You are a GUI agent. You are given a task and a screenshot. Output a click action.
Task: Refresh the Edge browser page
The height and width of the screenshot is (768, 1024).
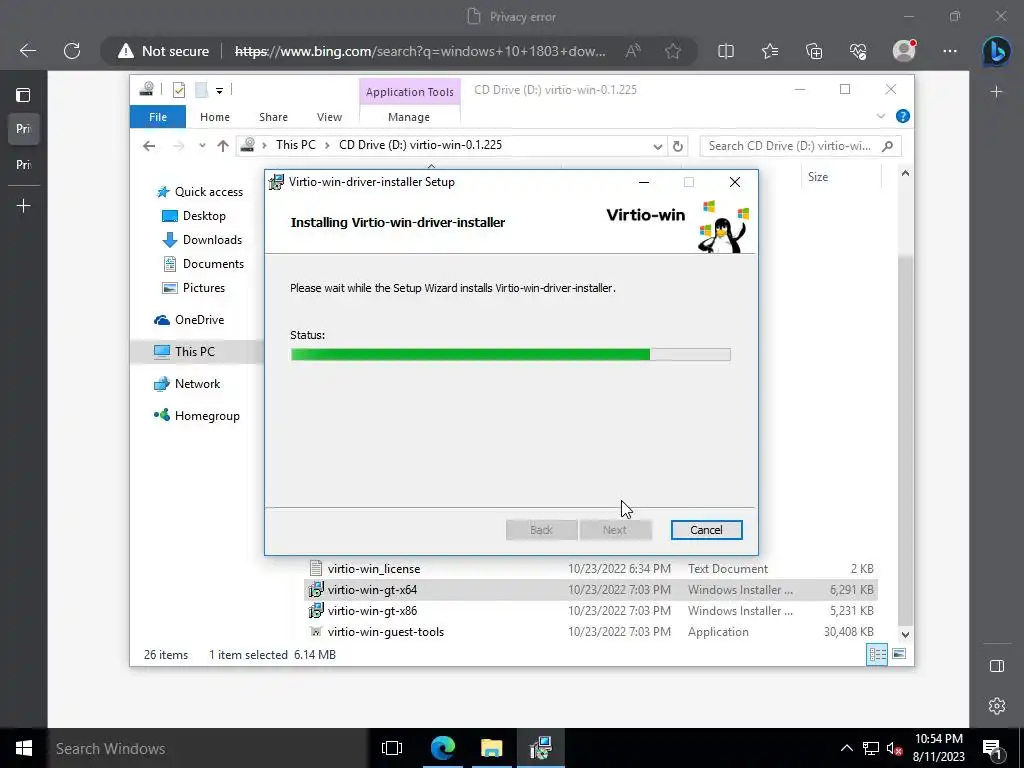pyautogui.click(x=72, y=51)
